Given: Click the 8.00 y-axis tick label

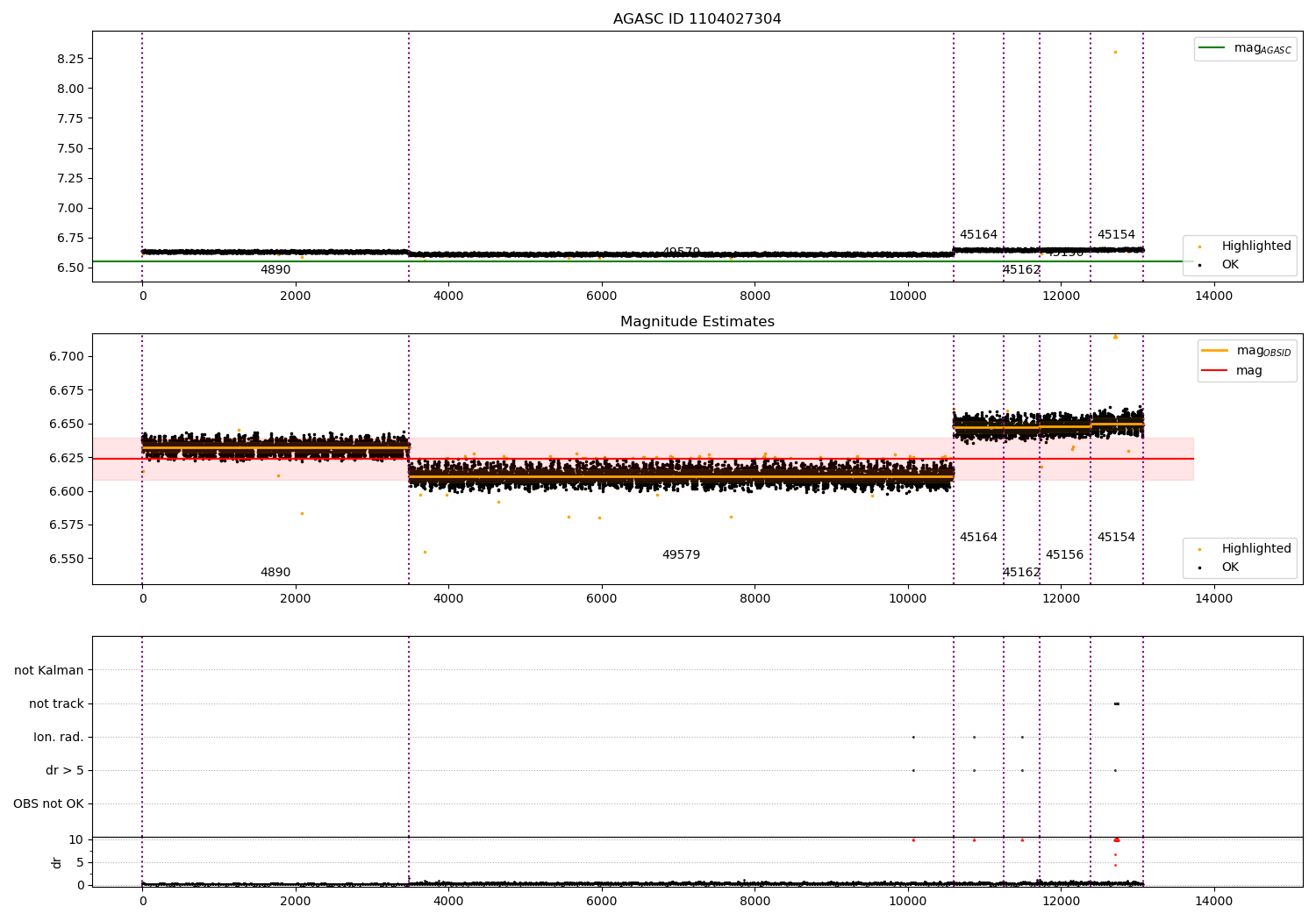Looking at the screenshot, I should coord(70,89).
